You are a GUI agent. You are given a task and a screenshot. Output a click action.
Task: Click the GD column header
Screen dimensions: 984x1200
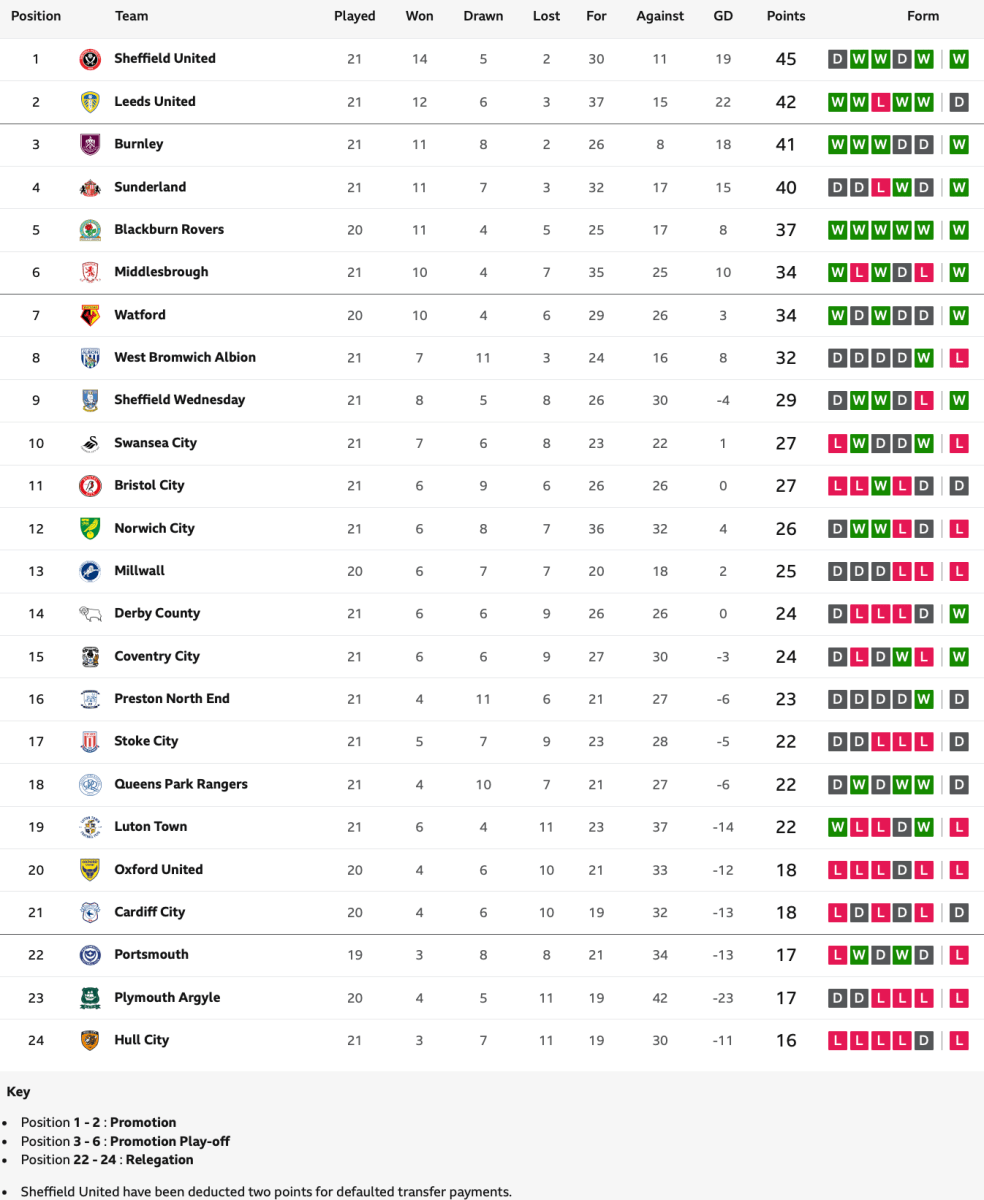(723, 16)
